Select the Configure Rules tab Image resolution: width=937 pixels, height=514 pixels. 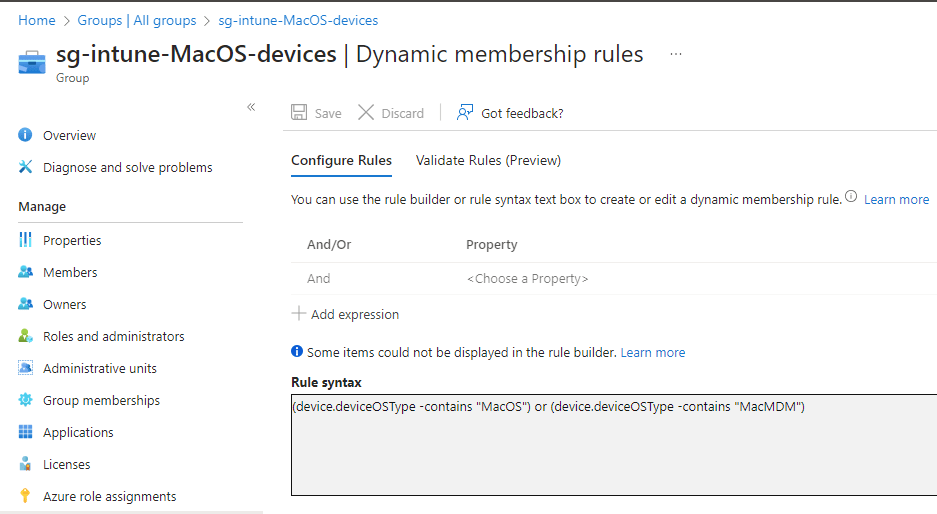point(341,160)
